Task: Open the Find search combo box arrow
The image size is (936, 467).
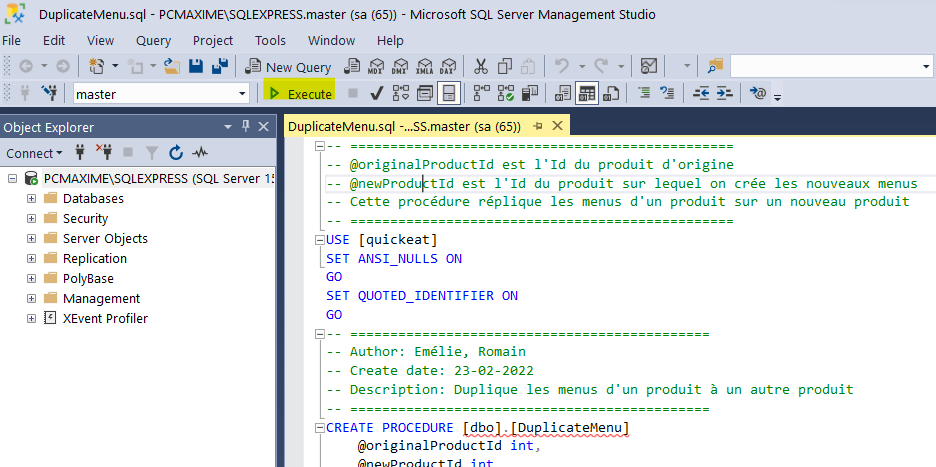Action: [926, 67]
